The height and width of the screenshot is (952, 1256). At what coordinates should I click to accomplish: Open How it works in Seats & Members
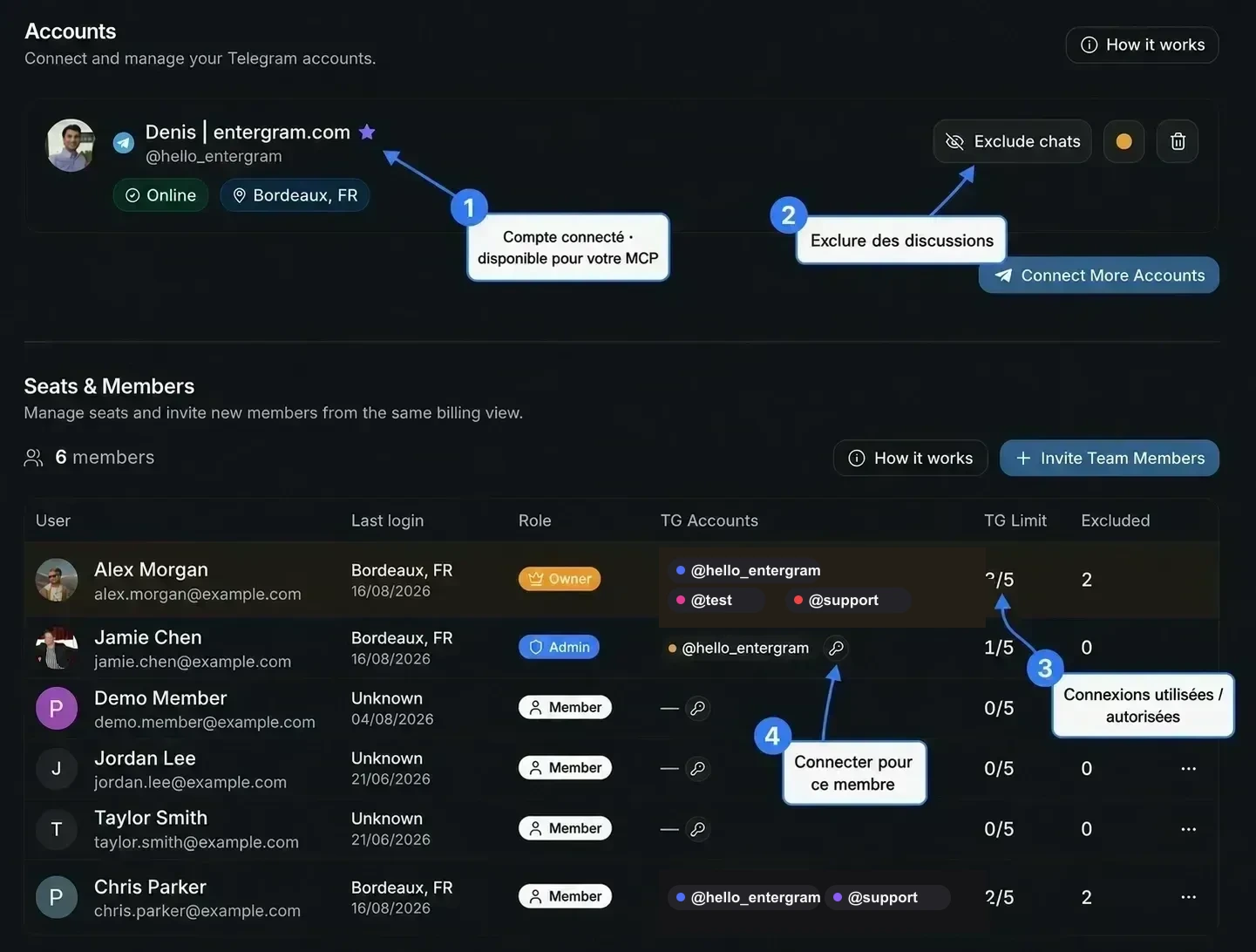coord(910,458)
